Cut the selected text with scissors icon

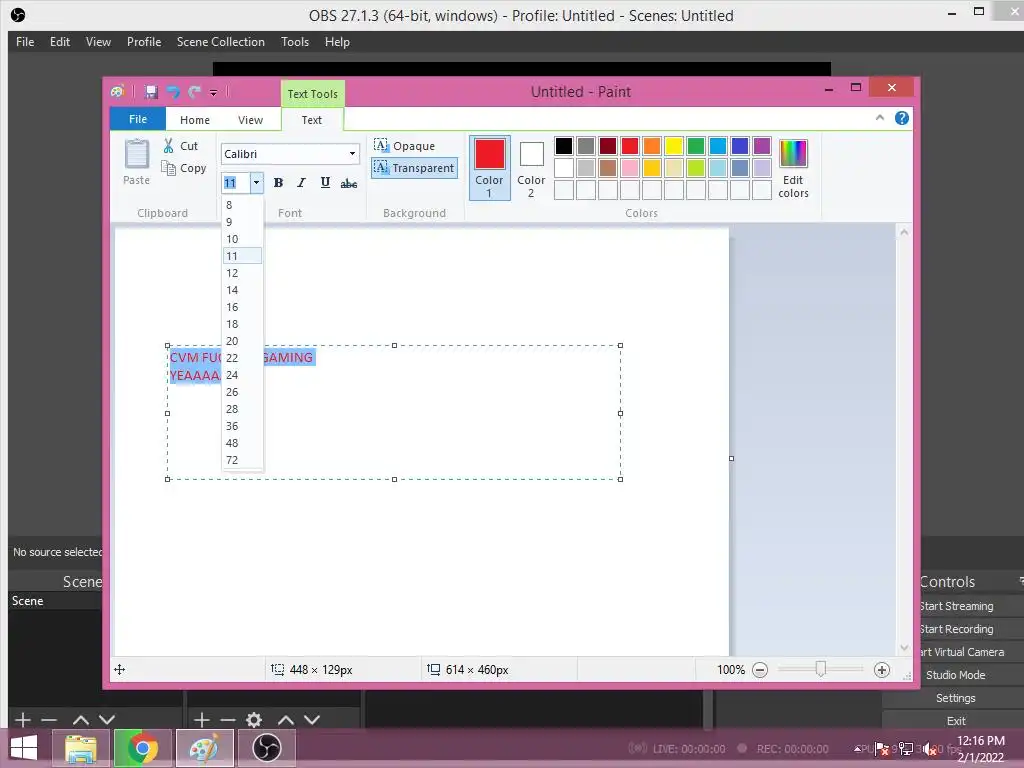180,146
